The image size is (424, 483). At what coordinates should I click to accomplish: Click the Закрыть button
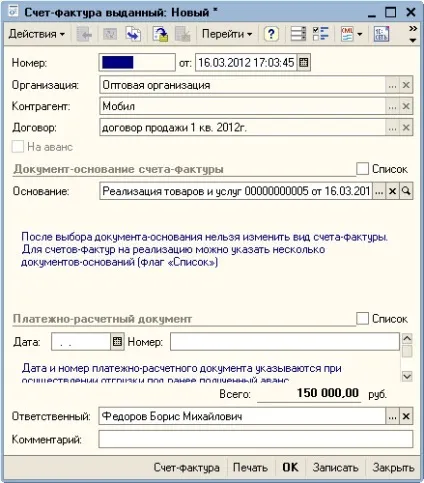pyautogui.click(x=393, y=467)
